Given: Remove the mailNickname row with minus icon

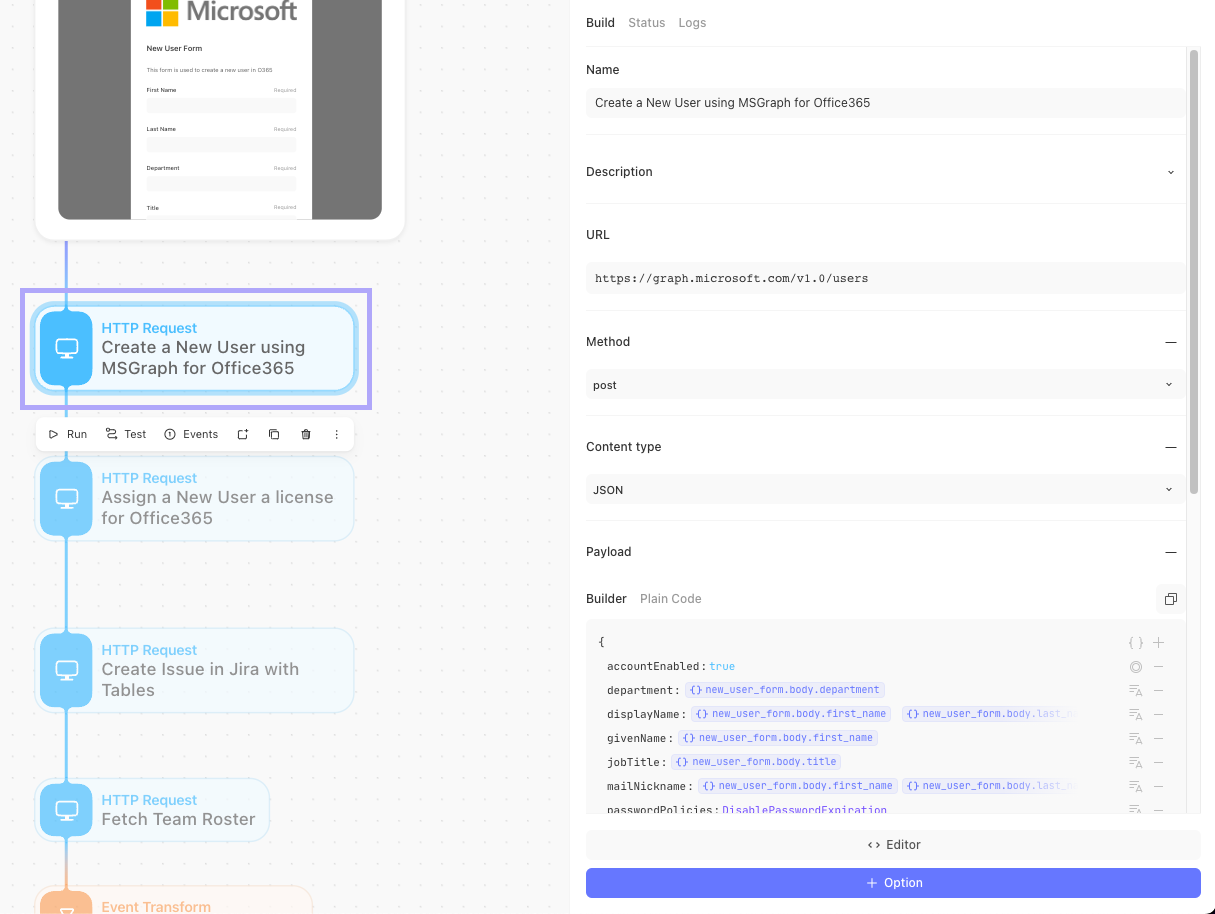Looking at the screenshot, I should (1158, 786).
